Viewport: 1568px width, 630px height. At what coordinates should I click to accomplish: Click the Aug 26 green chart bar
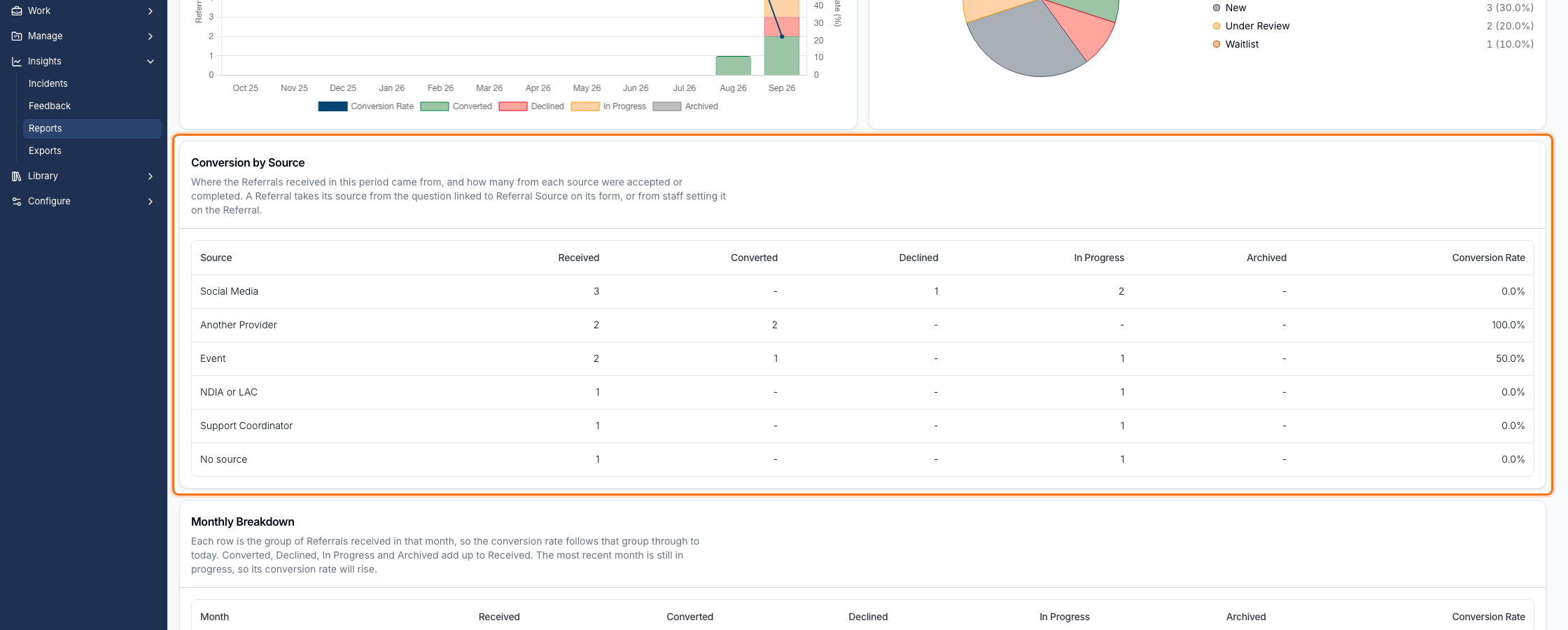[x=733, y=65]
